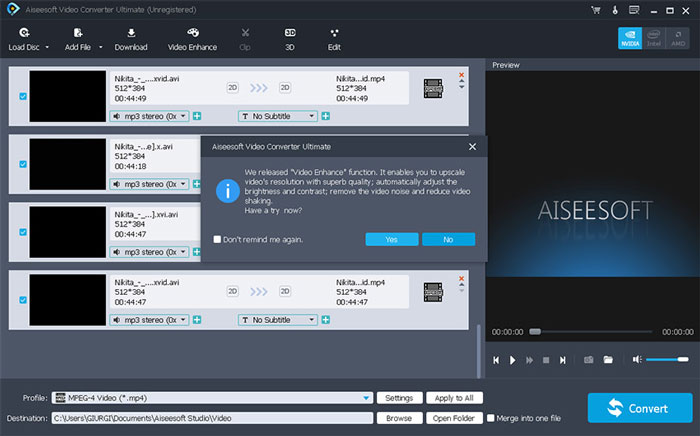This screenshot has width=700, height=436.
Task: Stop the preview playback
Action: coord(546,360)
